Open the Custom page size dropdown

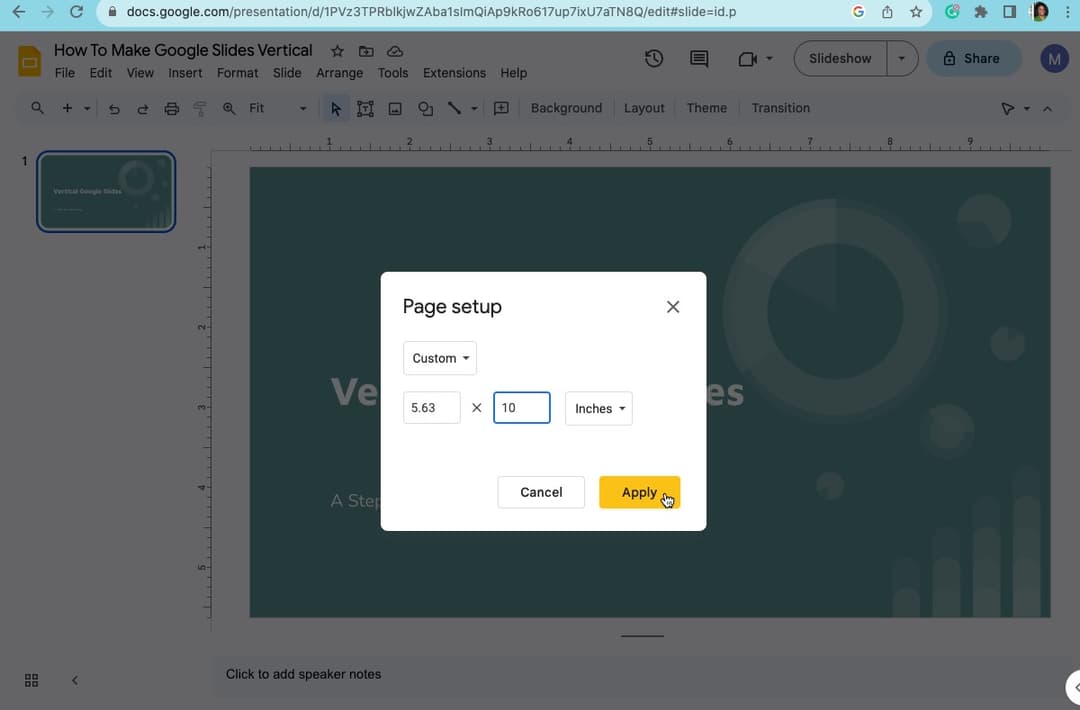439,358
